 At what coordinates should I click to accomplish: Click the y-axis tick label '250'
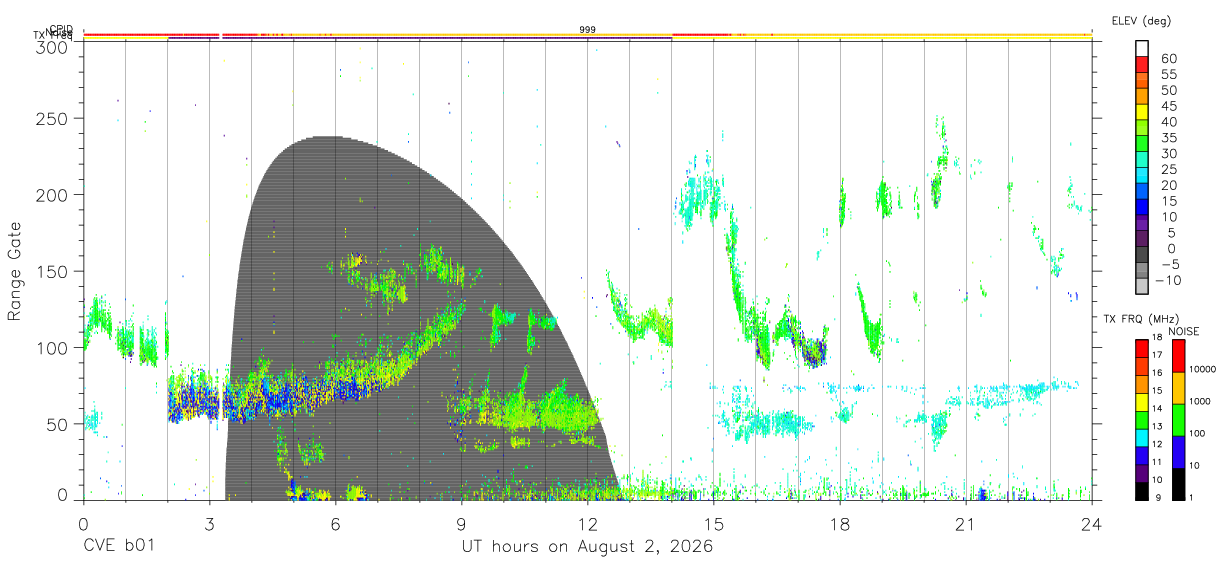click(51, 118)
